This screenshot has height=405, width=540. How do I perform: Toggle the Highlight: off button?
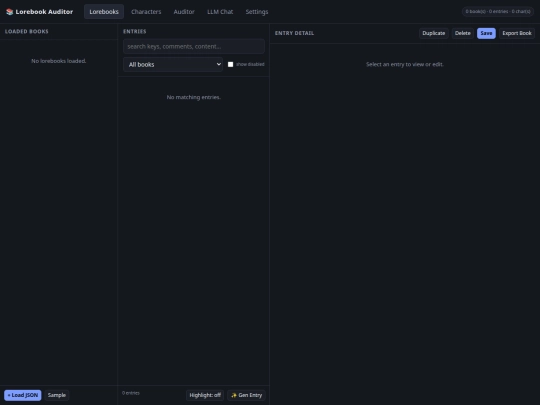(205, 395)
